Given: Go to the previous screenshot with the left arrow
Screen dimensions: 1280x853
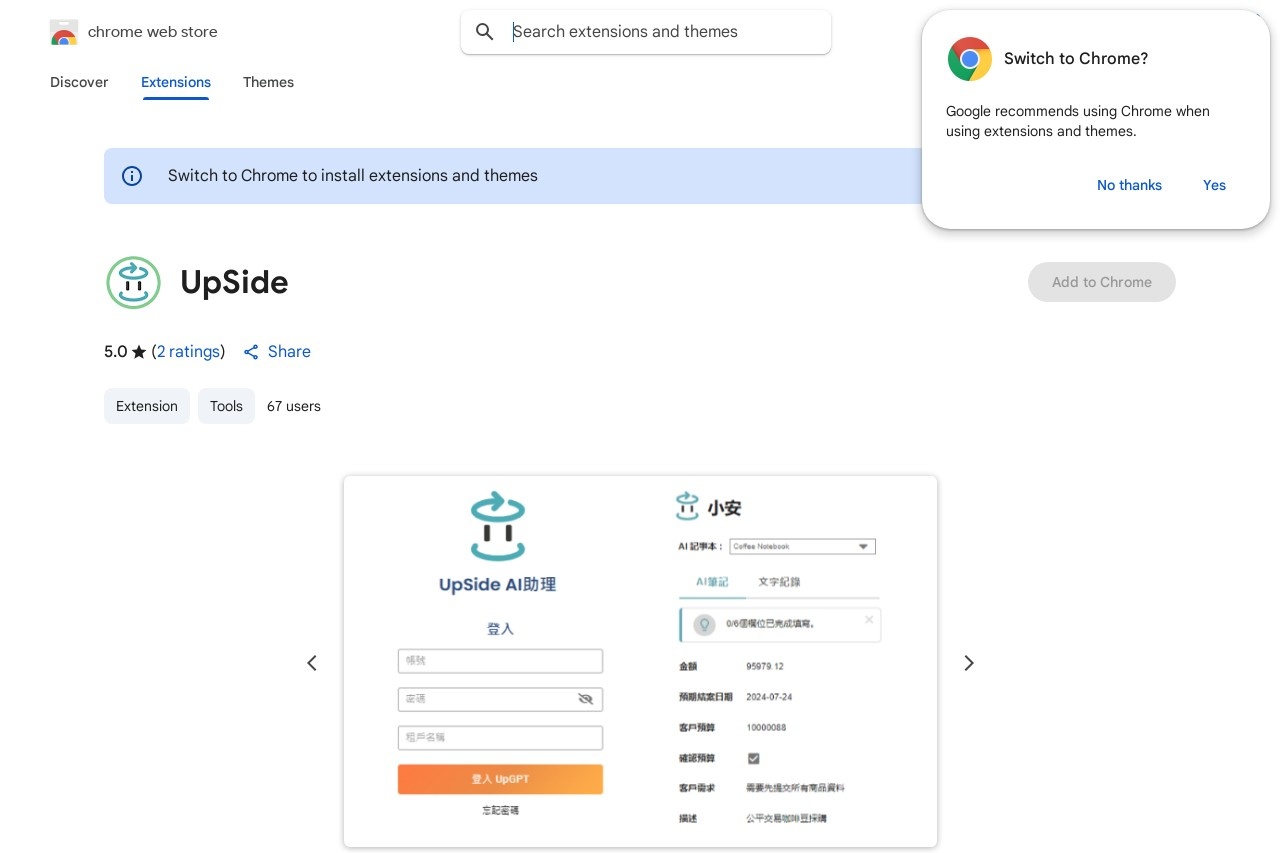Looking at the screenshot, I should (x=312, y=663).
